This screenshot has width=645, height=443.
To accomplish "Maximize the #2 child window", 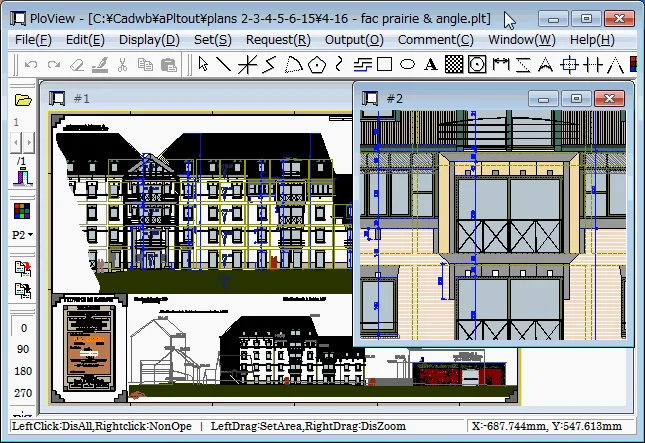I will point(576,99).
